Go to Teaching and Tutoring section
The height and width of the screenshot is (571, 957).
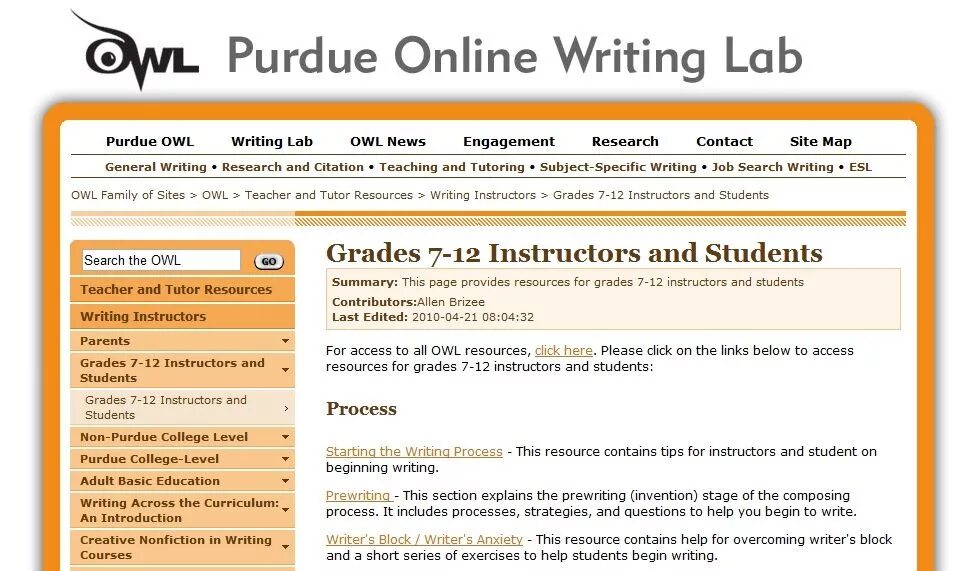(x=452, y=167)
